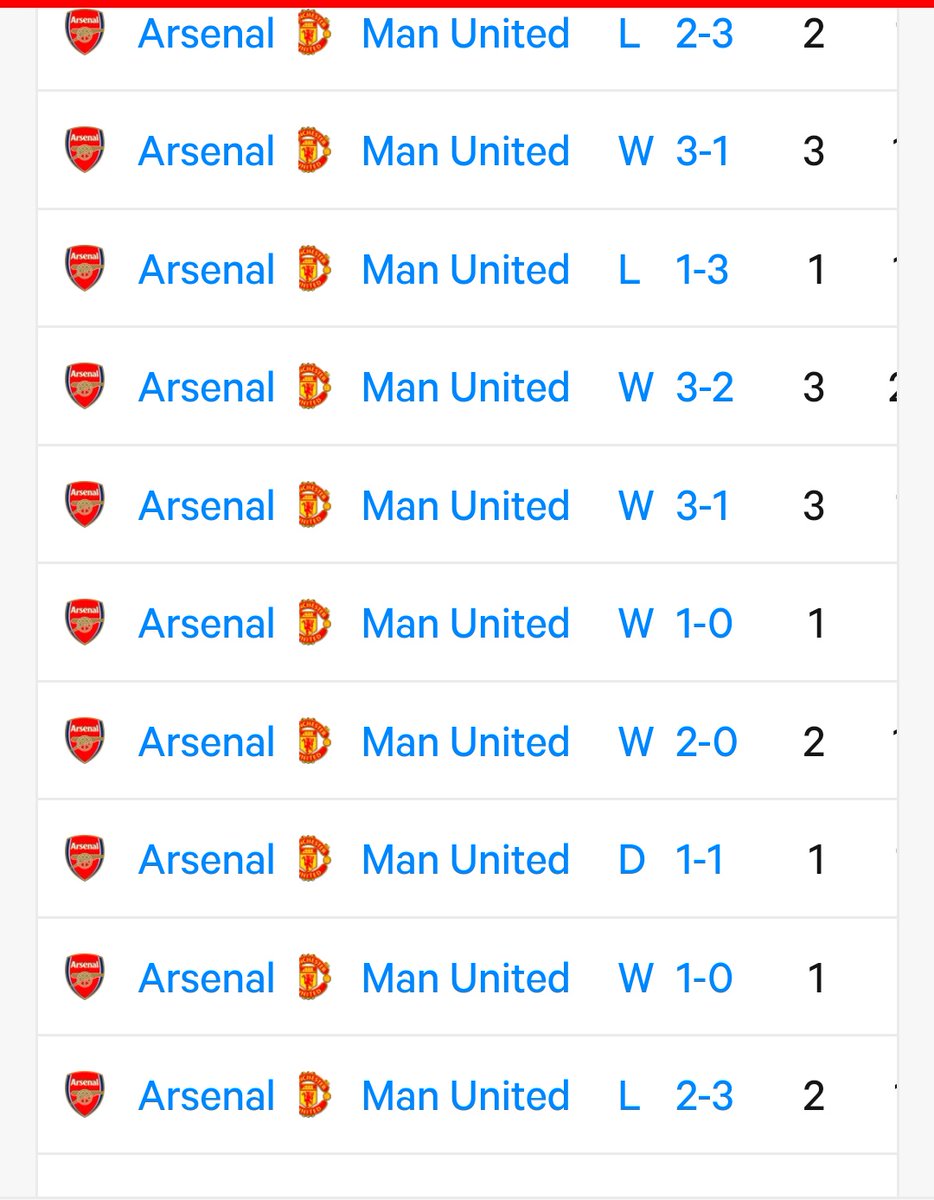Click the Arsenal team name in the 1-3 row
Screen dimensions: 934x1200
(x=206, y=269)
